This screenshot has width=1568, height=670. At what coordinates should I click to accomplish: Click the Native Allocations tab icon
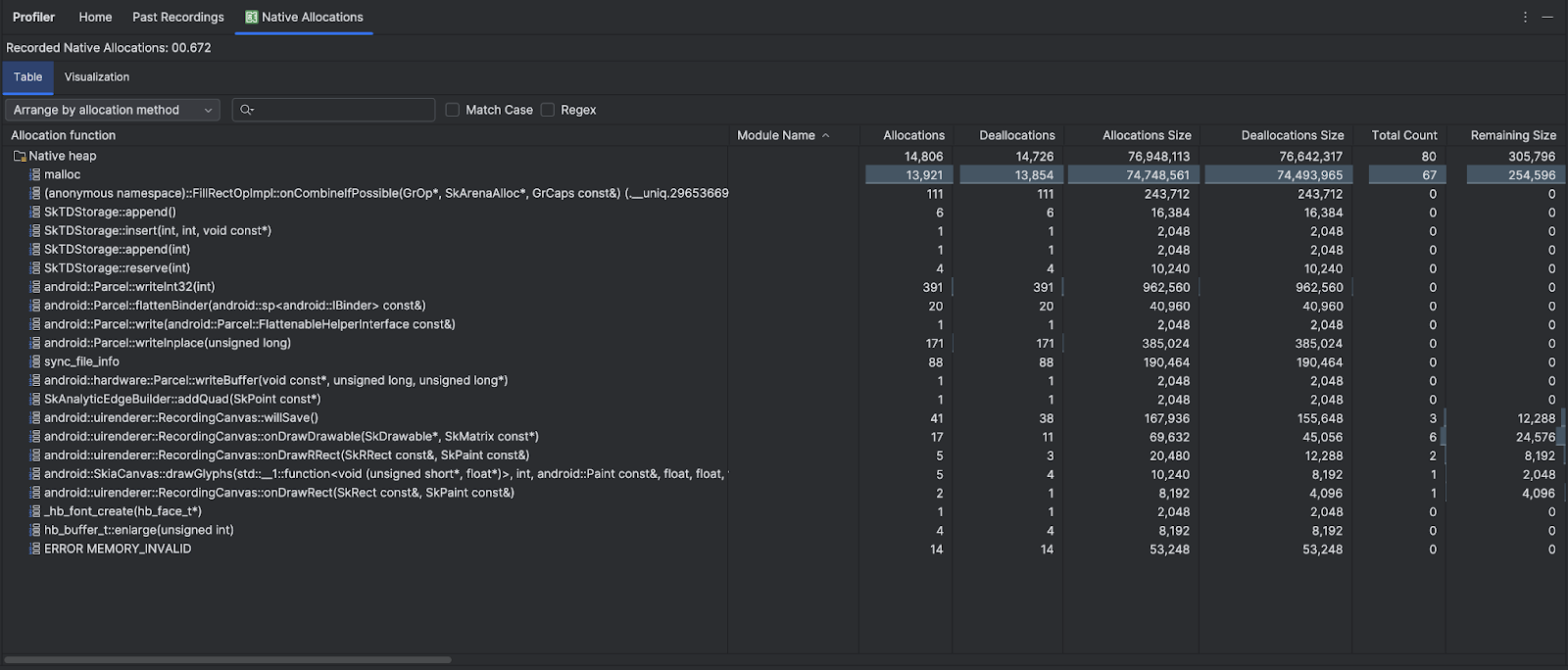tap(252, 17)
